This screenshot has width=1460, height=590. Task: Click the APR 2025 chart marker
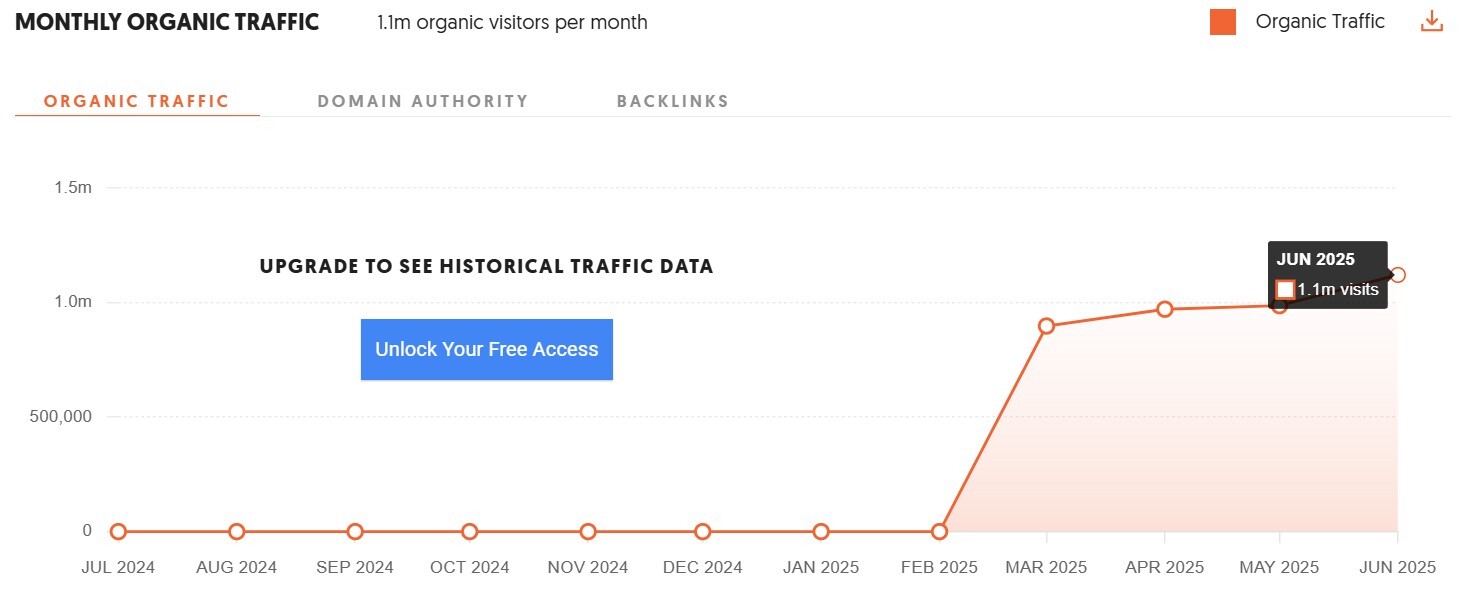pos(1164,309)
